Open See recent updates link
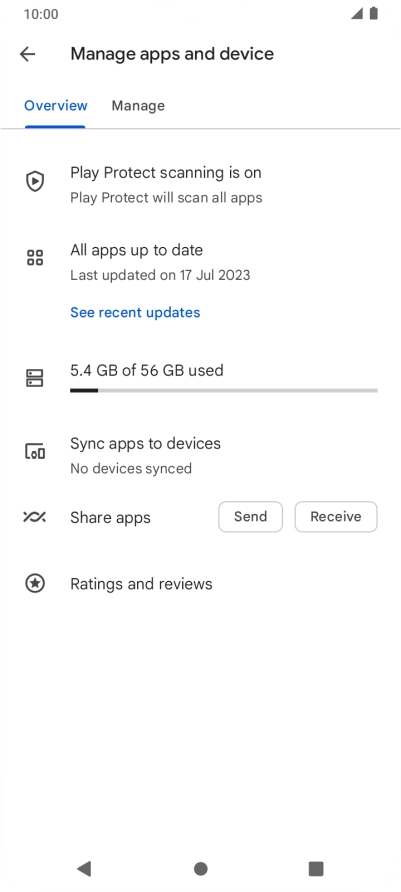 point(135,312)
